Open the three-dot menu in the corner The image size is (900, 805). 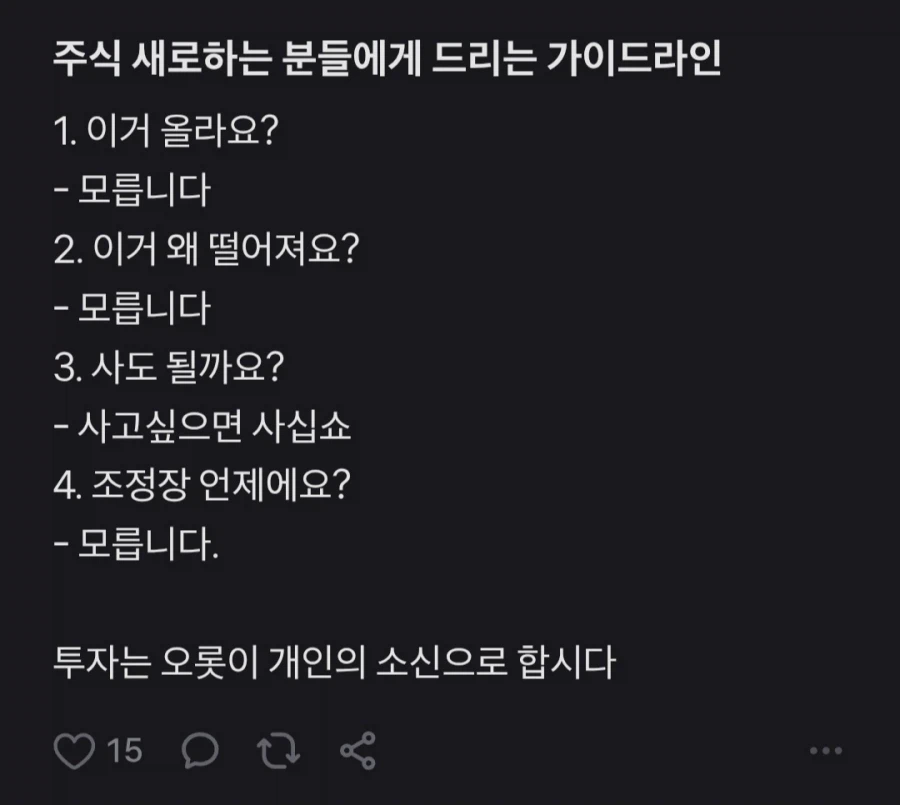click(823, 748)
